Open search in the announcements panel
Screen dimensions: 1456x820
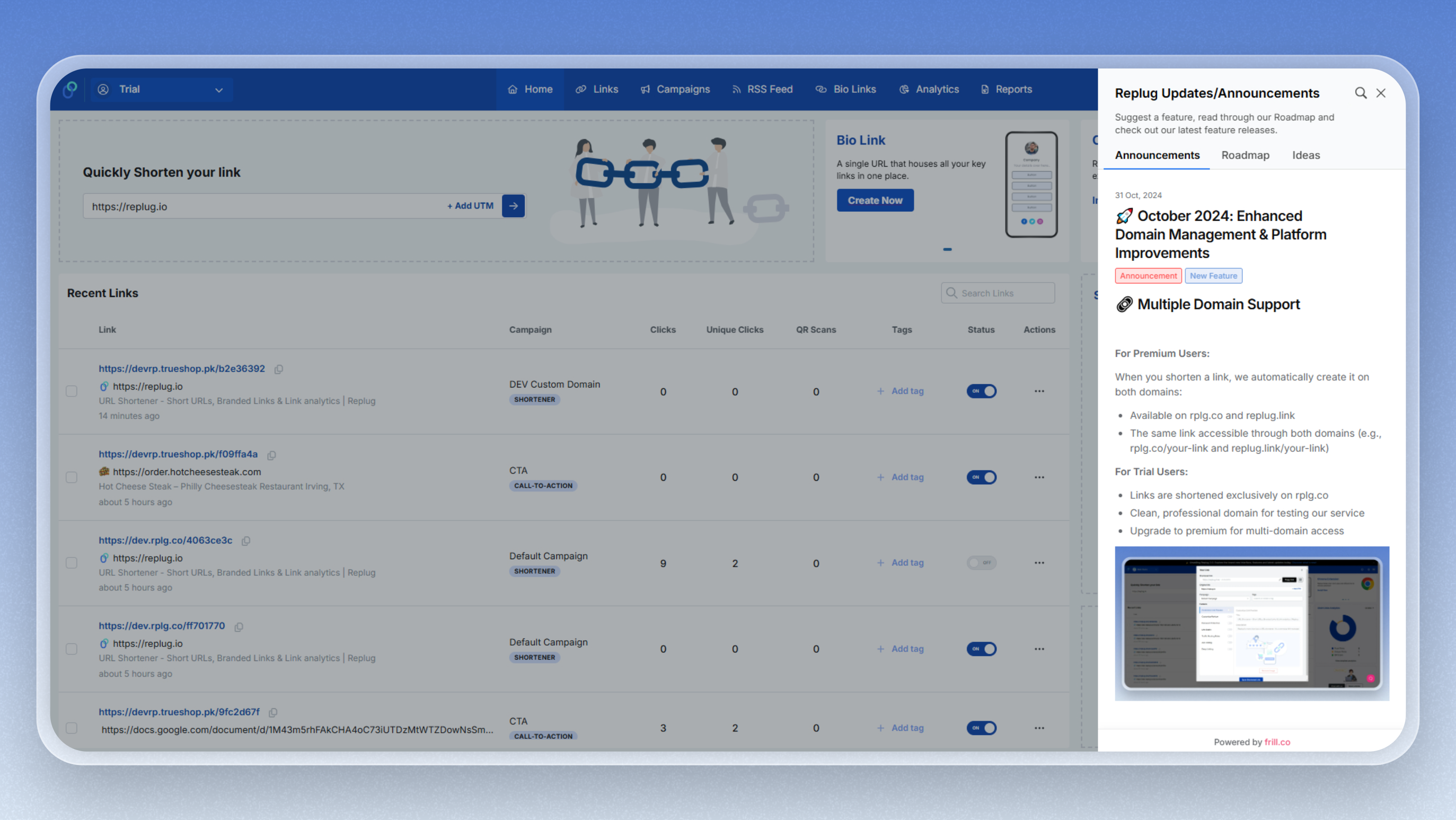pos(1360,93)
